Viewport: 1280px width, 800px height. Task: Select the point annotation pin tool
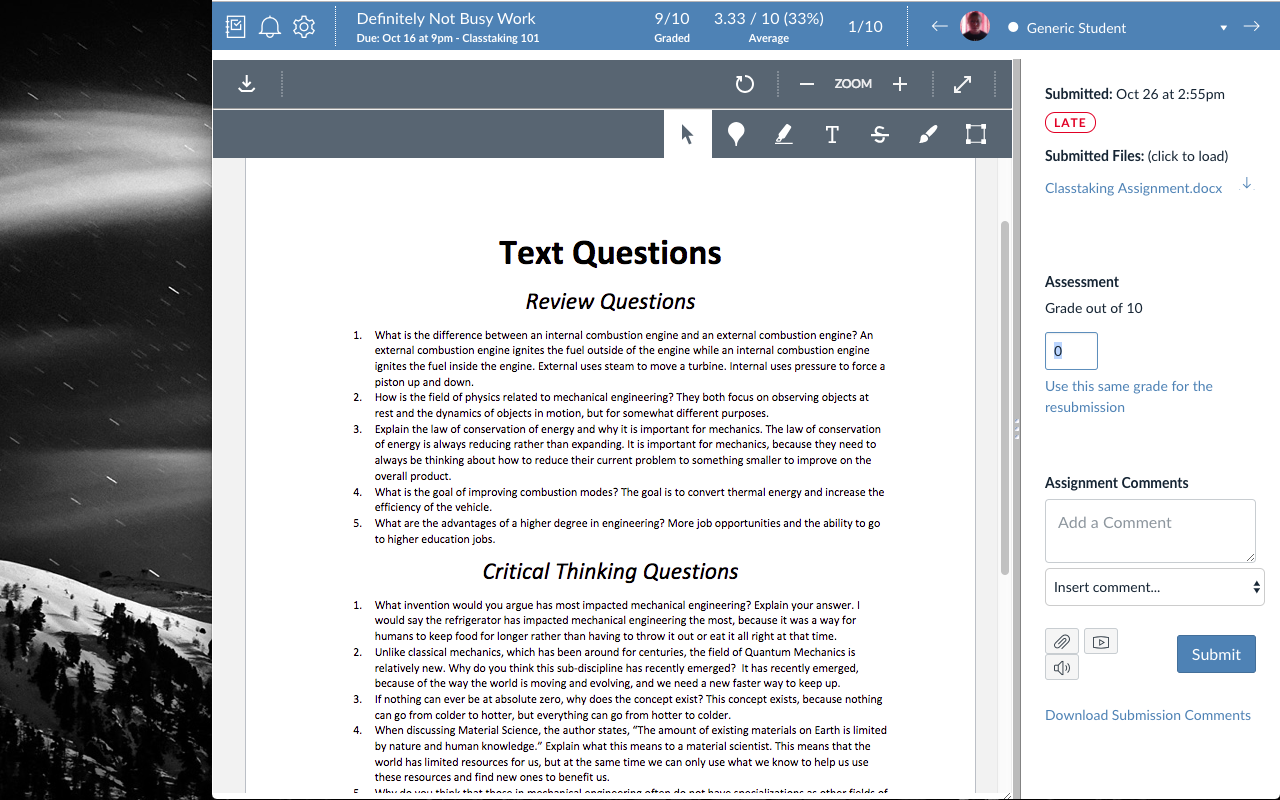coord(736,134)
